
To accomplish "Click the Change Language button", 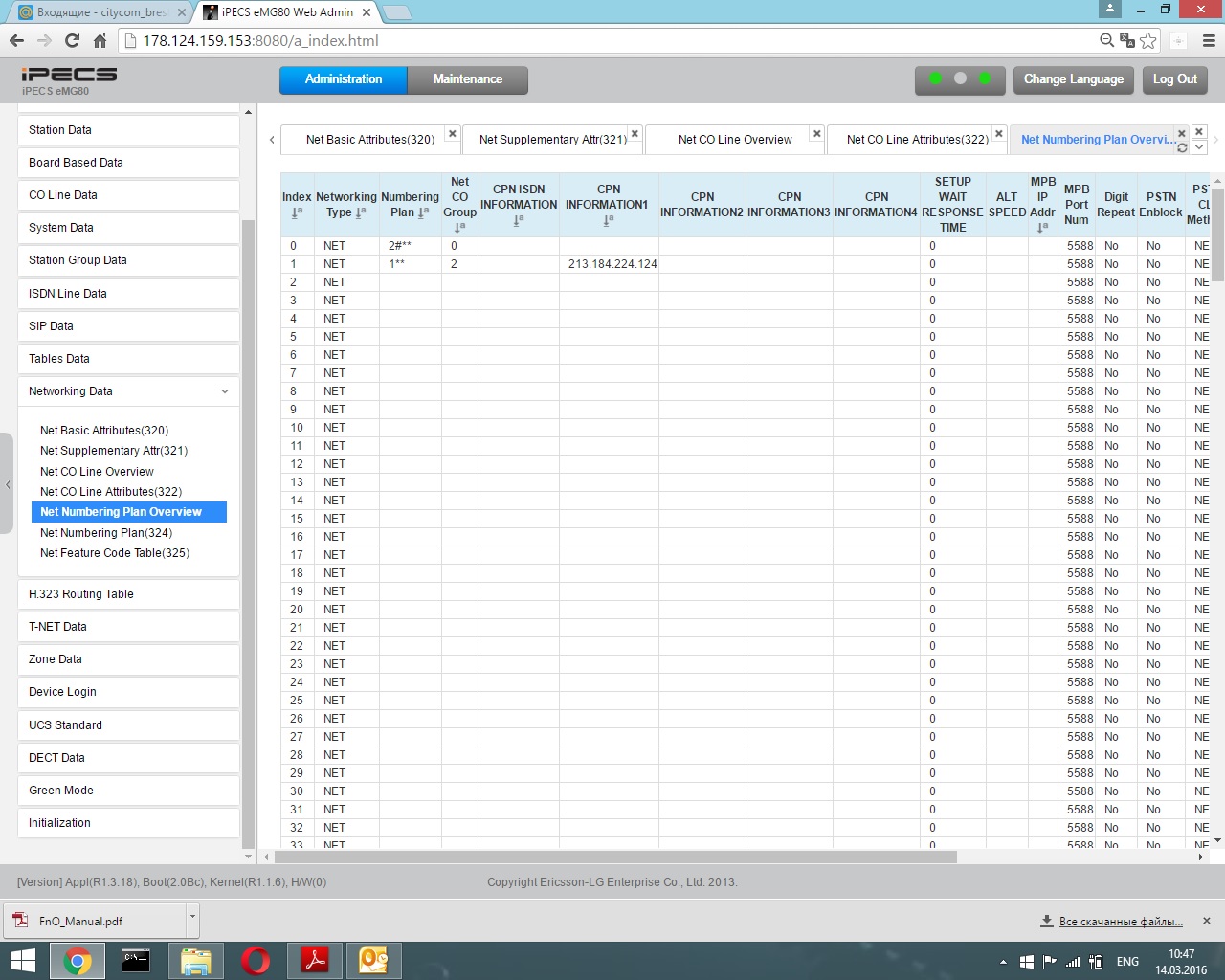I will pyautogui.click(x=1073, y=79).
